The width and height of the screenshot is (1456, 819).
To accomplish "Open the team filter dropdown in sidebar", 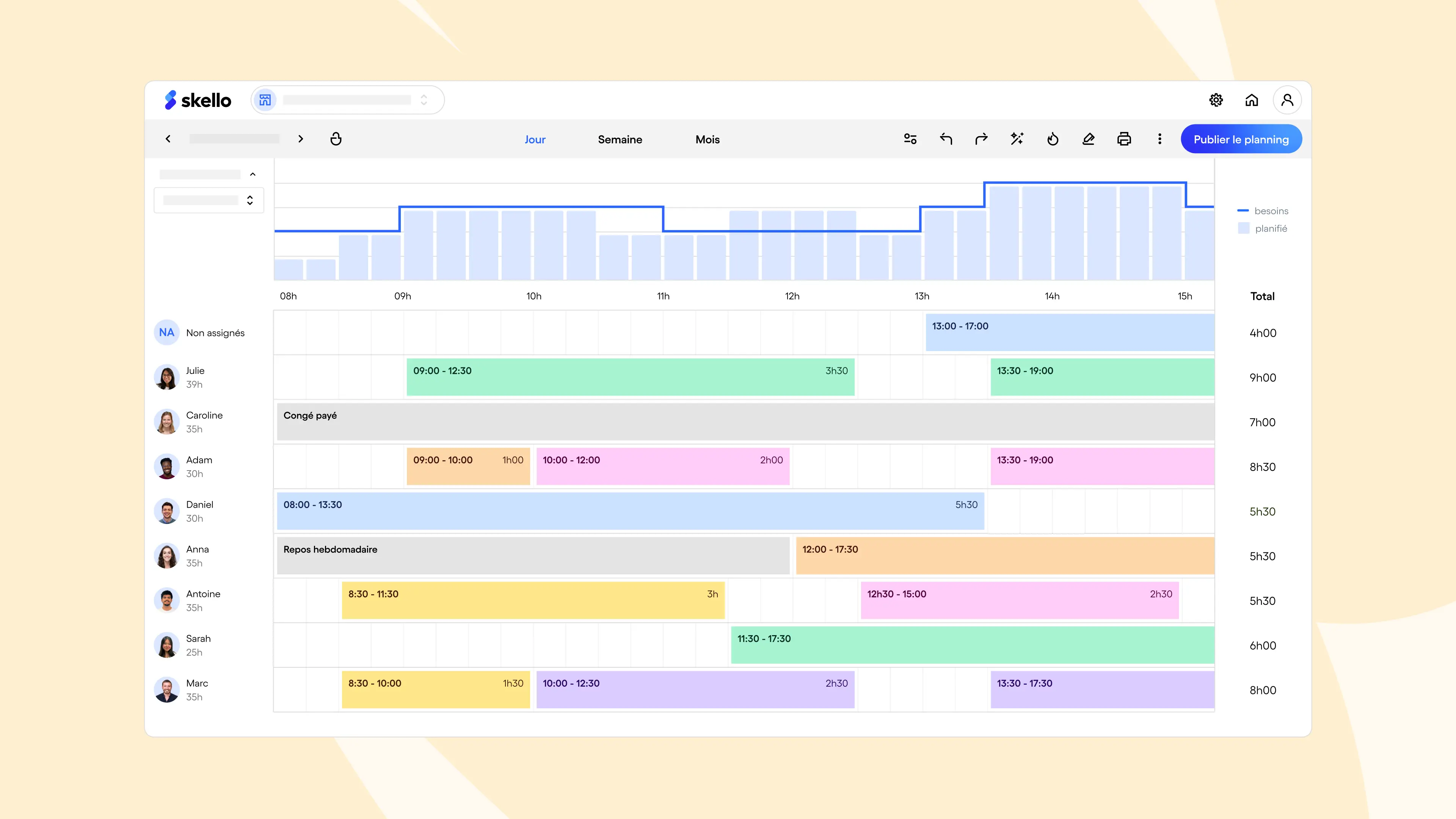I will [x=209, y=200].
